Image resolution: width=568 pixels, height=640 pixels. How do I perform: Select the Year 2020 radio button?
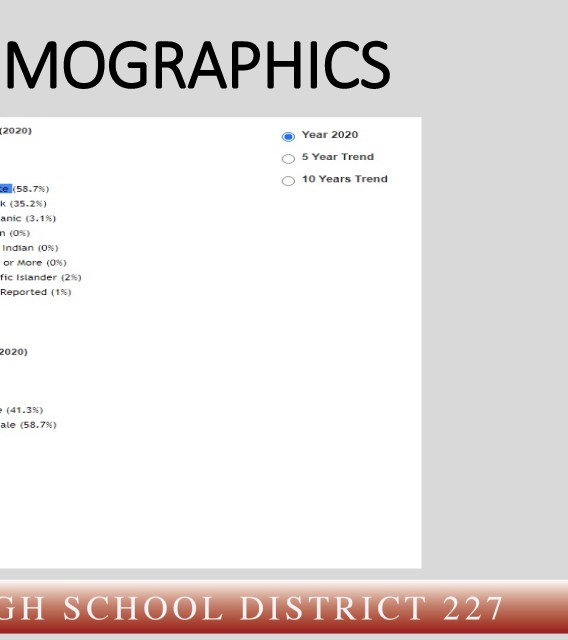[288, 136]
